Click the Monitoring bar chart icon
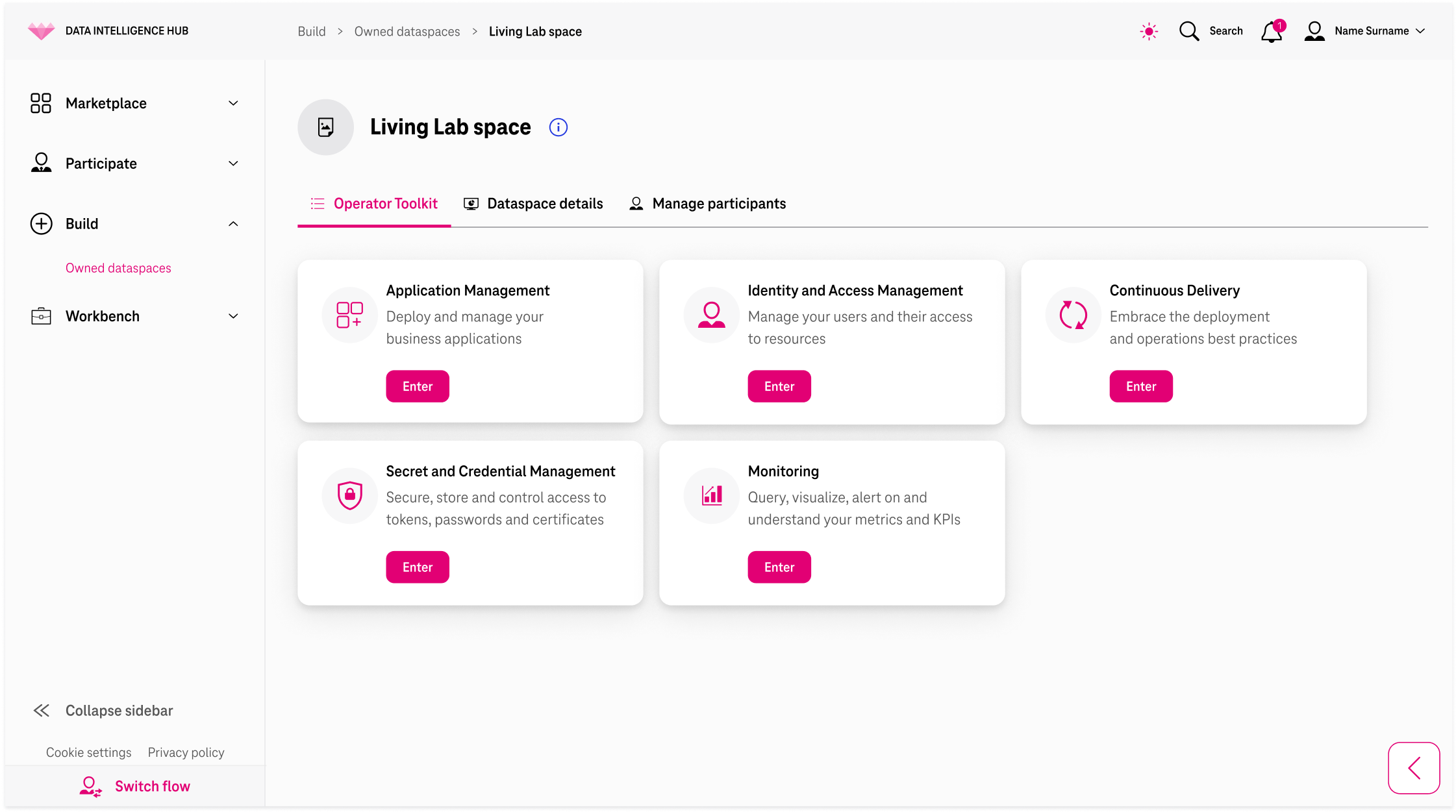This screenshot has height=812, width=1456. [712, 496]
